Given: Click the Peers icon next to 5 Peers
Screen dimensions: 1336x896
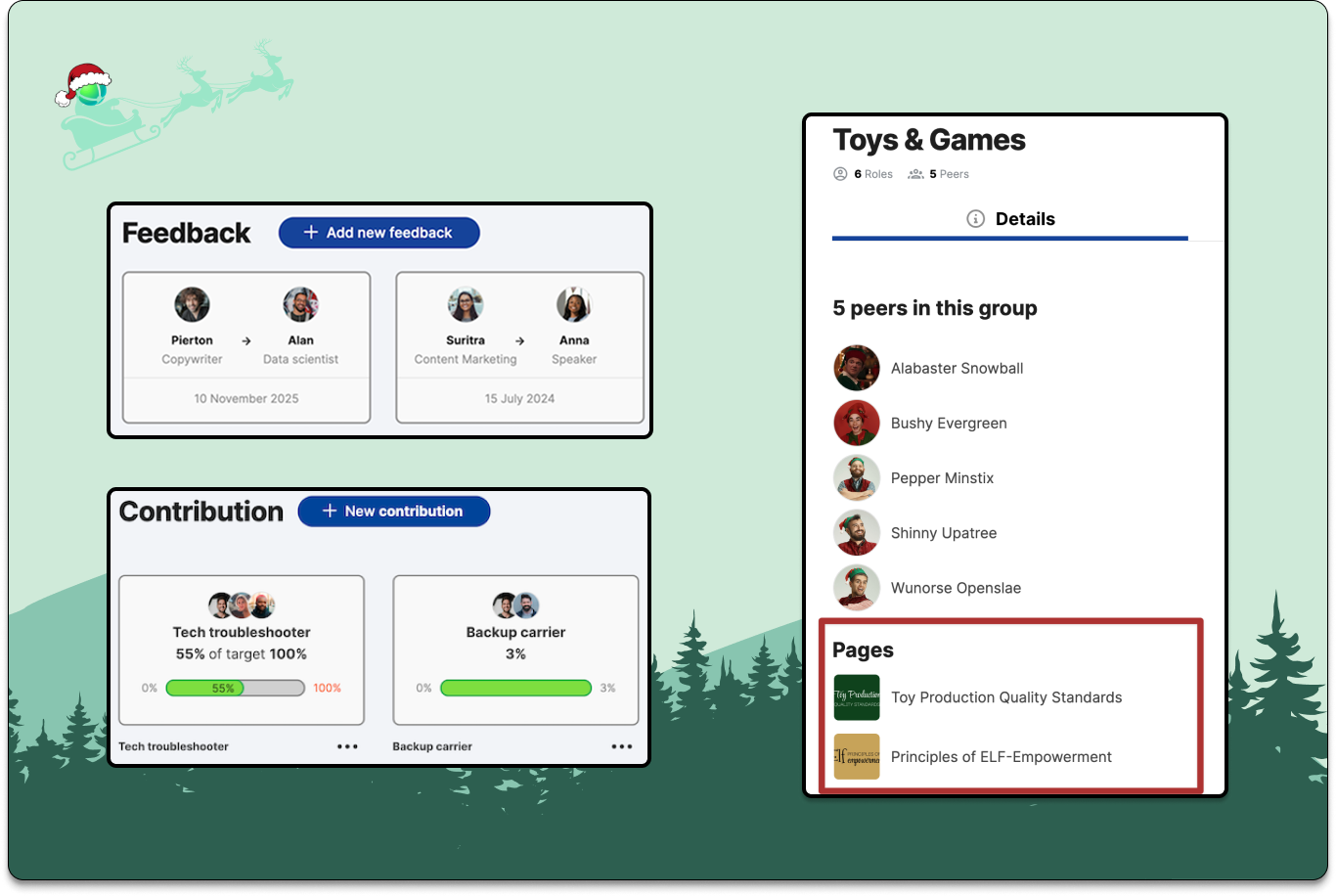Looking at the screenshot, I should point(914,173).
